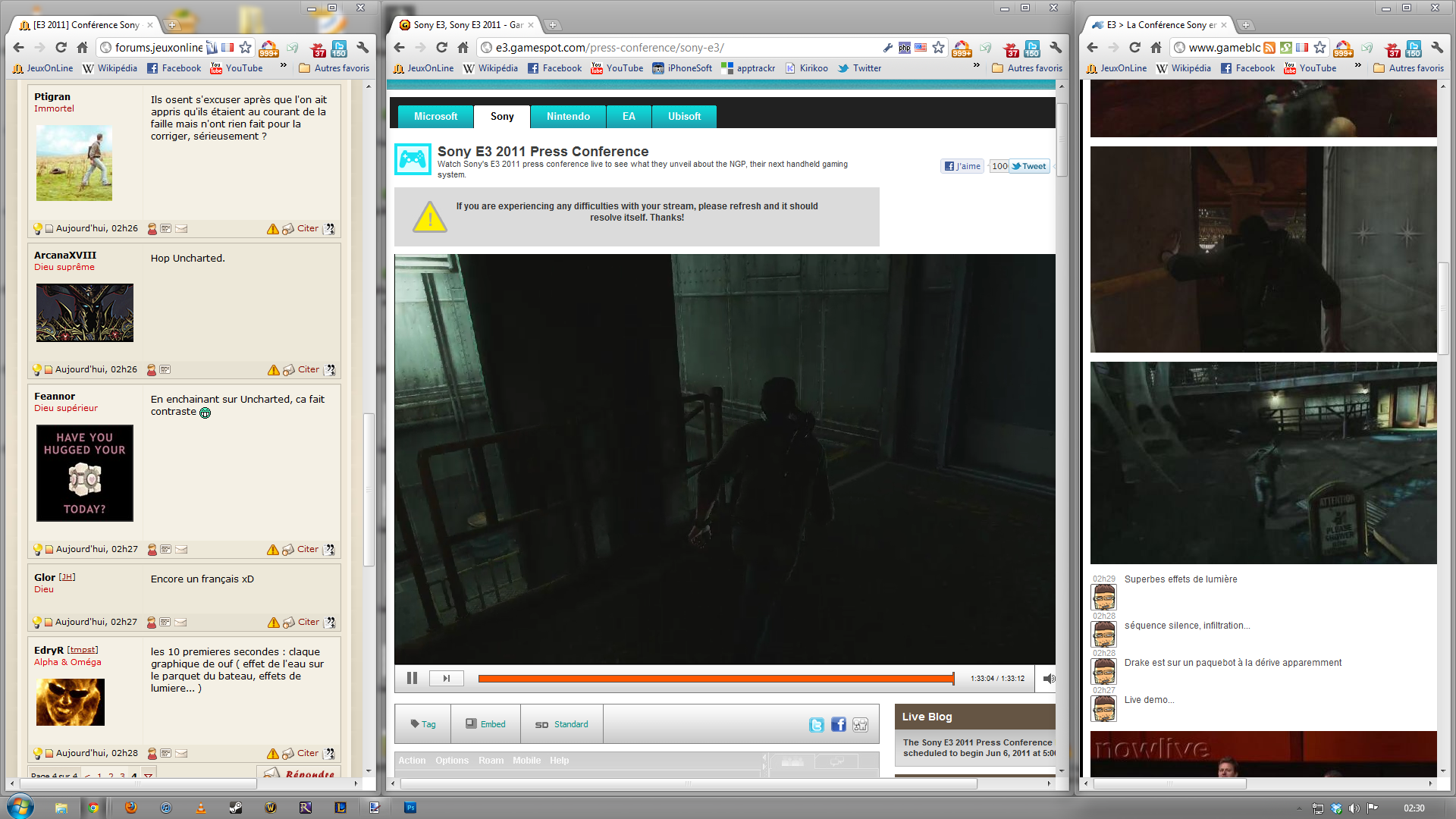1456x819 pixels.
Task: Click the orange video progress bar
Action: [716, 679]
